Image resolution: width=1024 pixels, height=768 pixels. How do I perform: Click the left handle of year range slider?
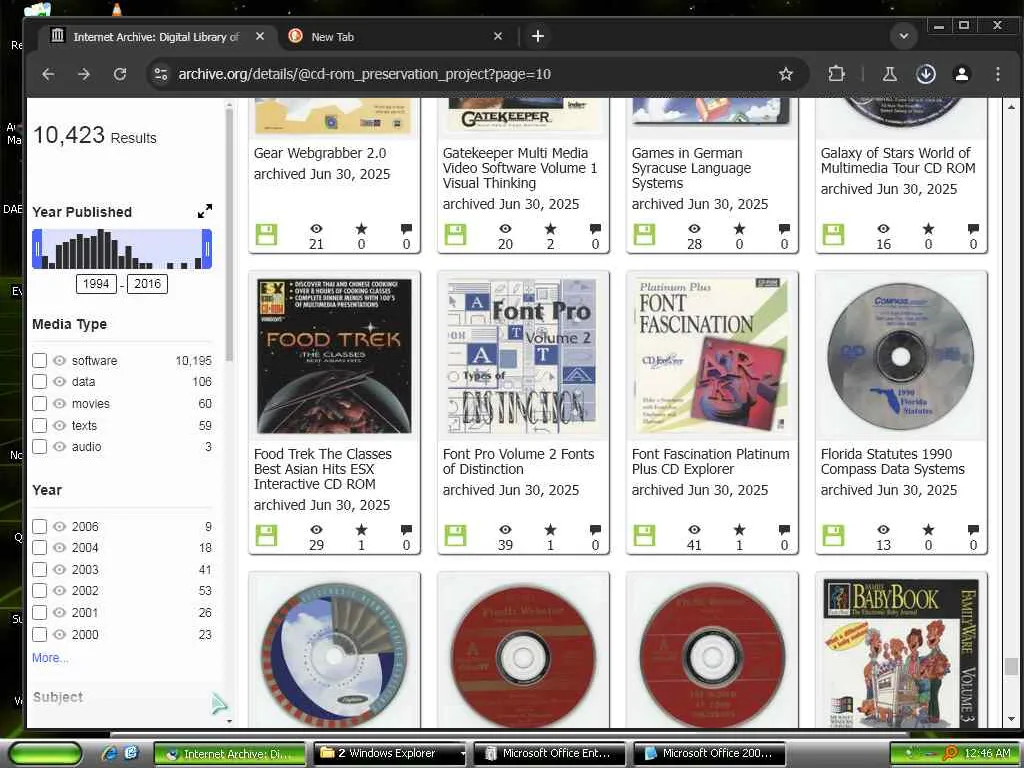click(x=37, y=249)
